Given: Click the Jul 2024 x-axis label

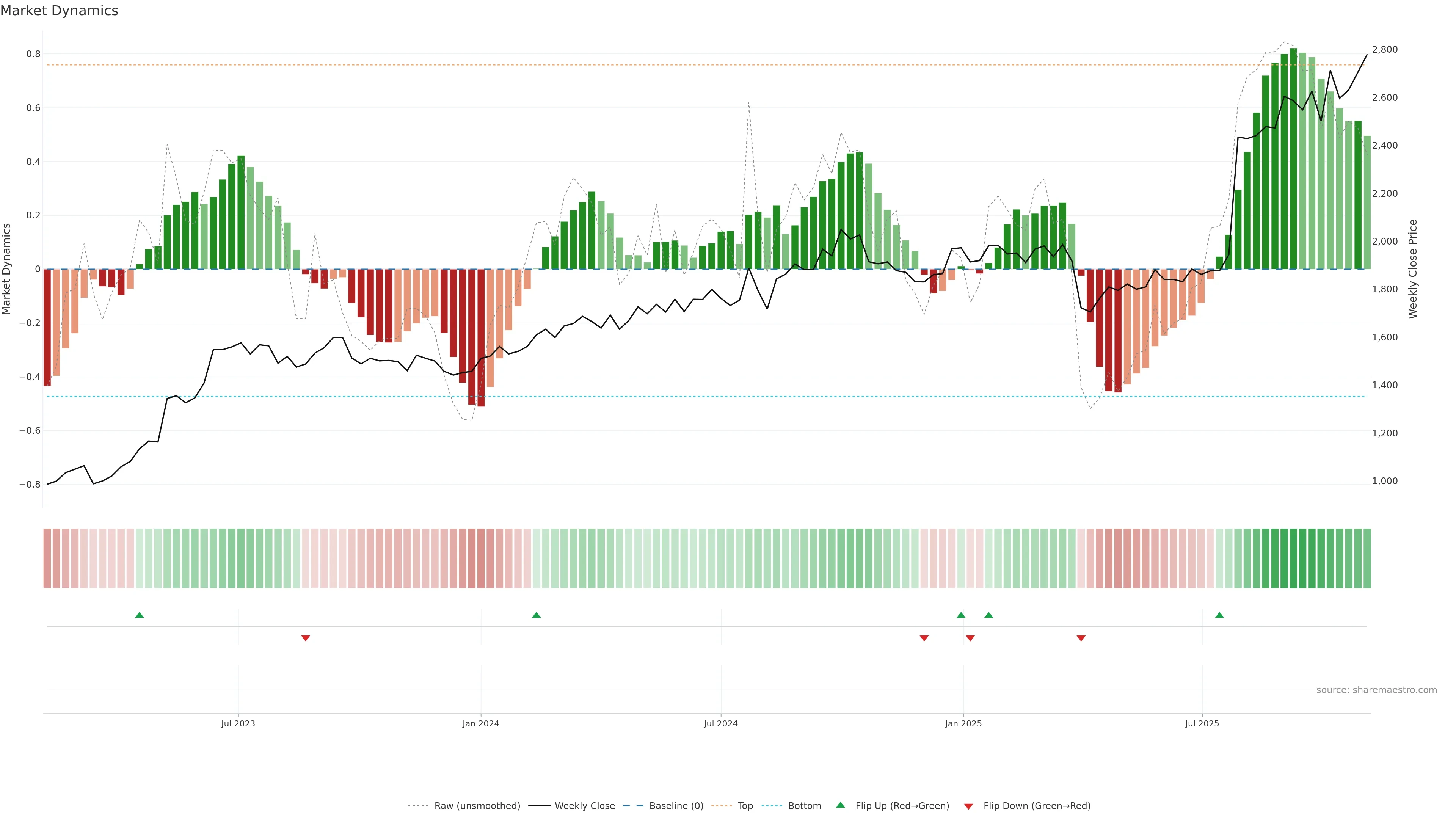Looking at the screenshot, I should click(x=721, y=723).
